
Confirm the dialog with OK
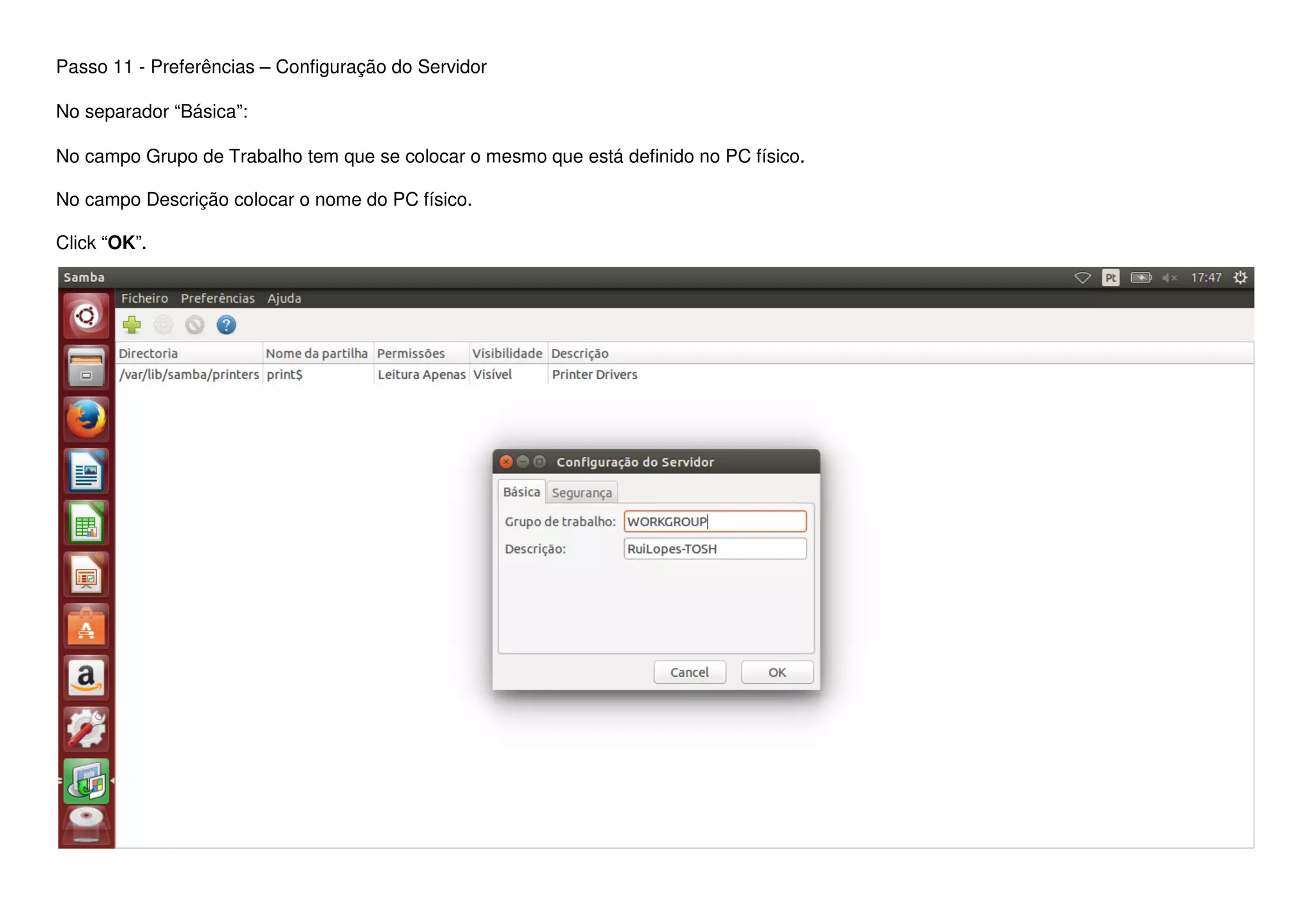click(x=777, y=672)
